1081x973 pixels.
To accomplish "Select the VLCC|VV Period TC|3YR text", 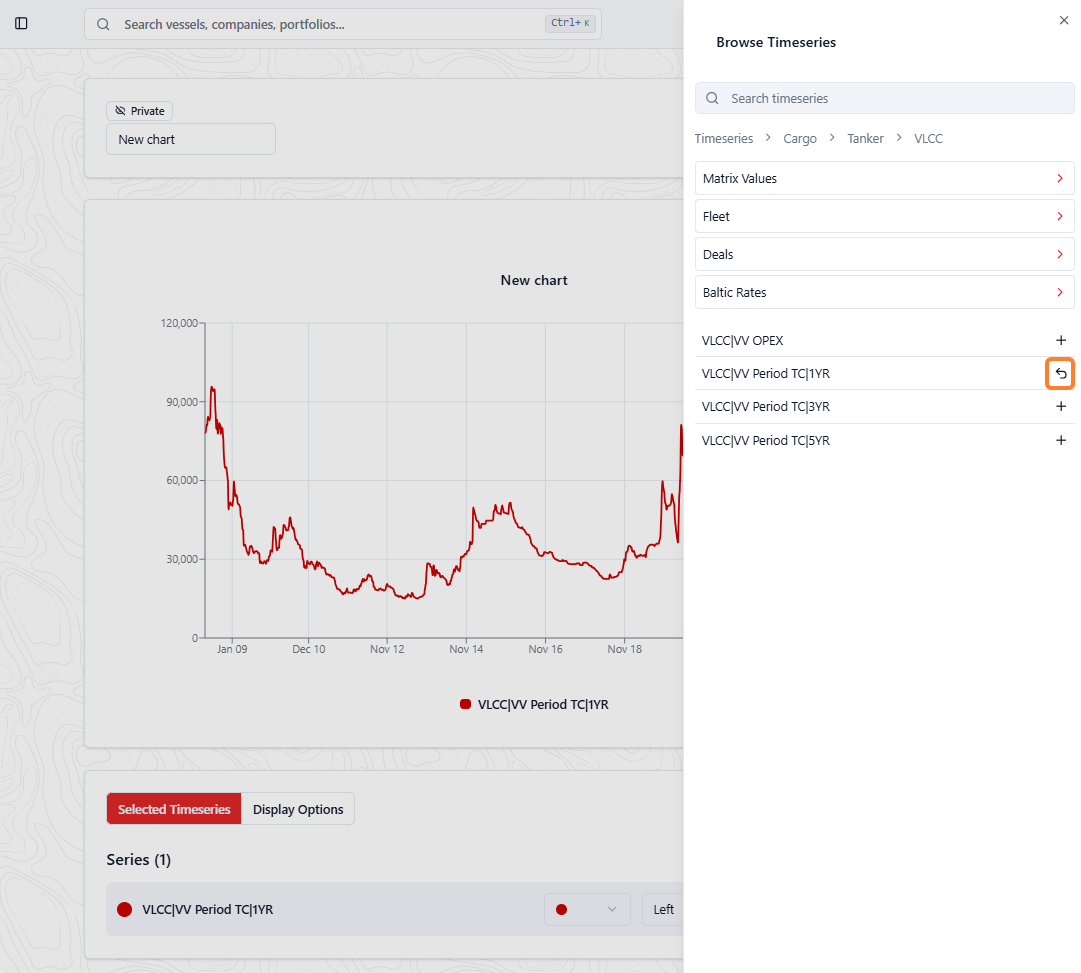I will coord(765,406).
